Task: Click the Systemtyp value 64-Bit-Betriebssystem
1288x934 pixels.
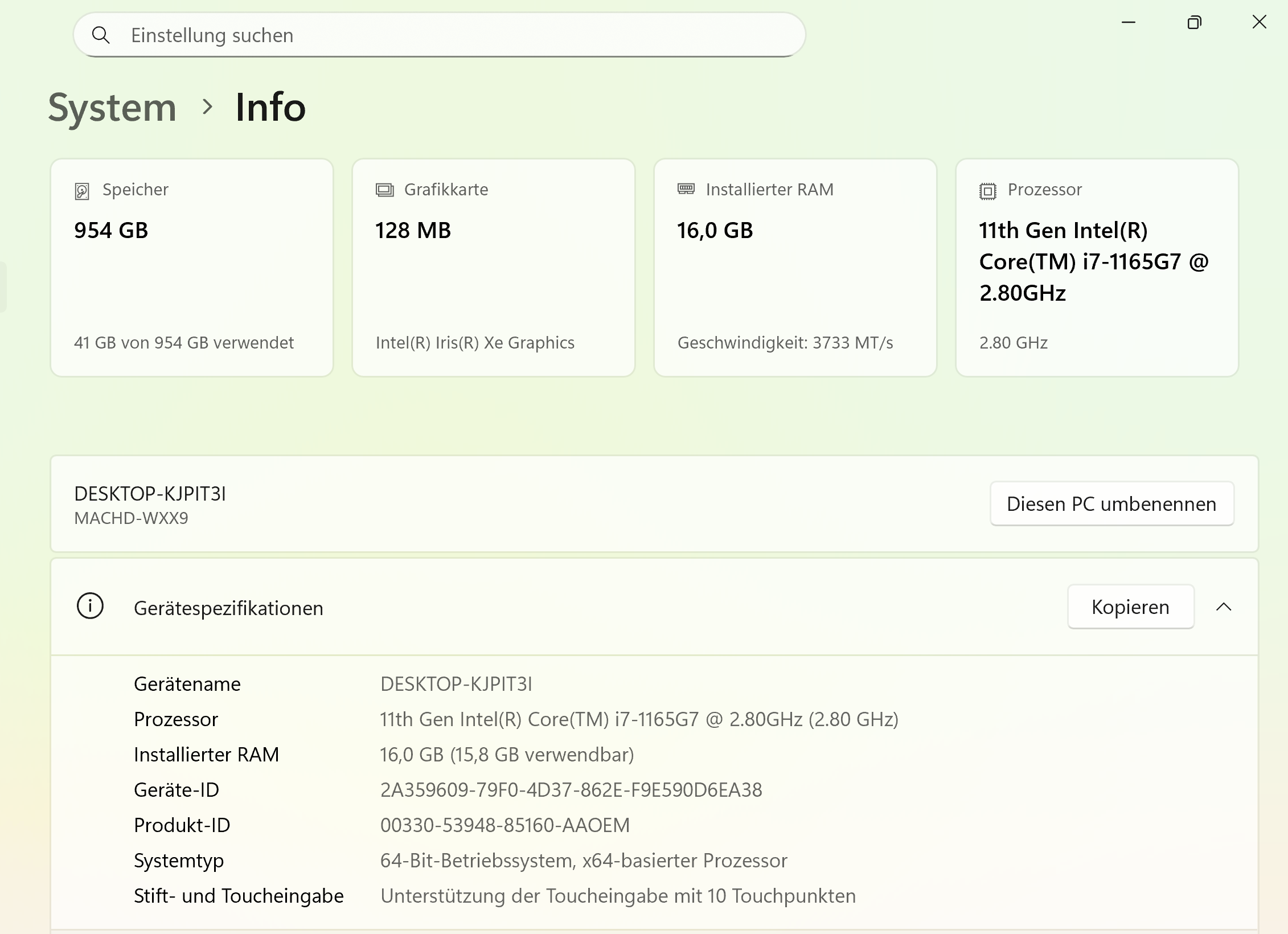Action: [584, 861]
